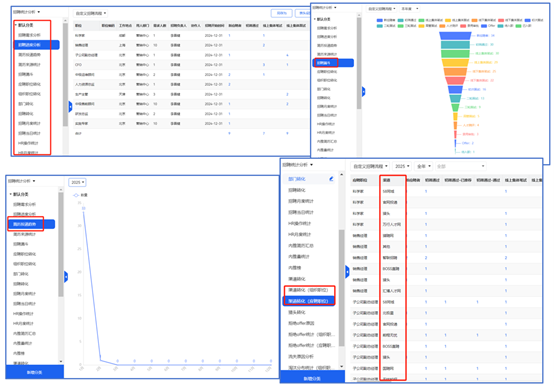
Task: Open the 2025 year dropdown above the line chart
Action: tap(77, 182)
